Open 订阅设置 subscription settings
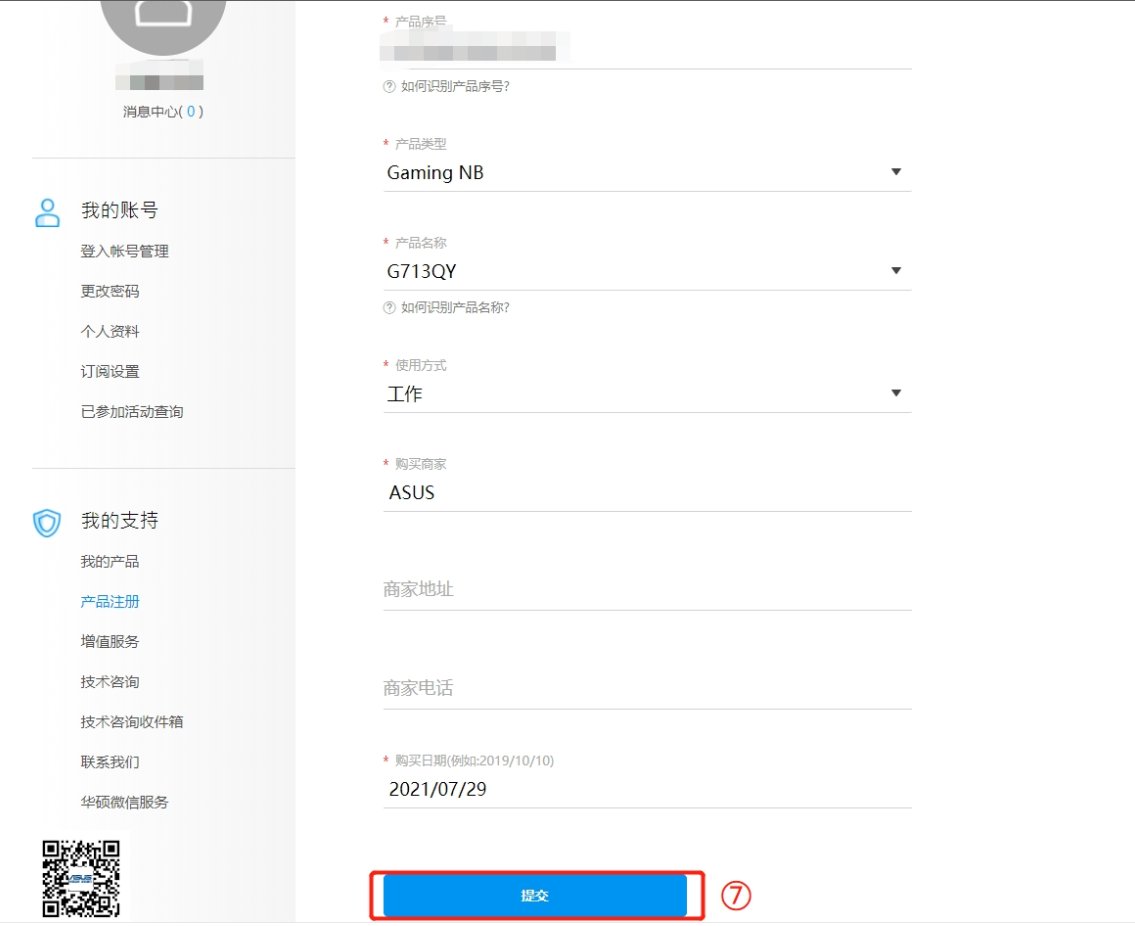Viewport: 1135px width, 926px height. point(110,371)
